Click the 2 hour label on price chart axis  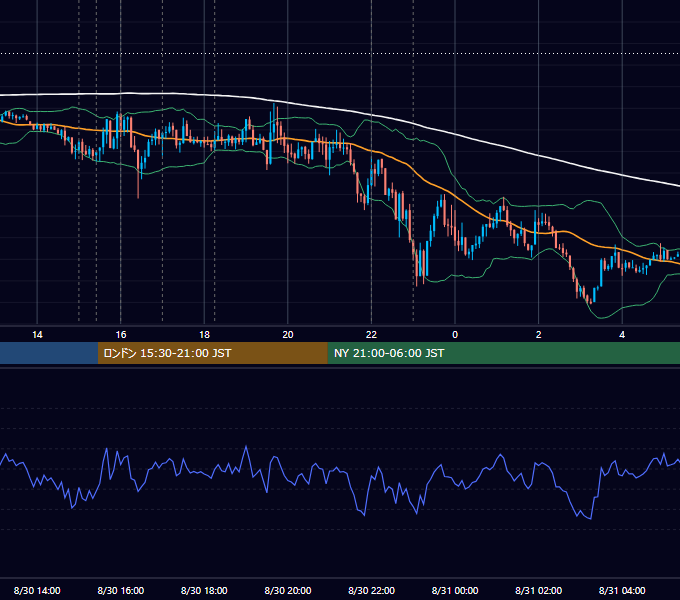tap(539, 335)
